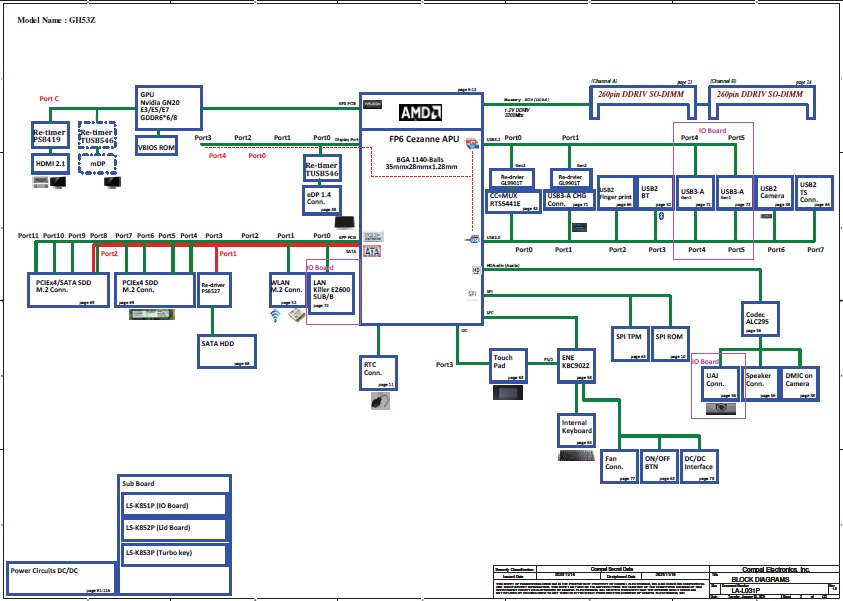Select the SATA HDD block
The height and width of the screenshot is (601, 843).
point(226,352)
